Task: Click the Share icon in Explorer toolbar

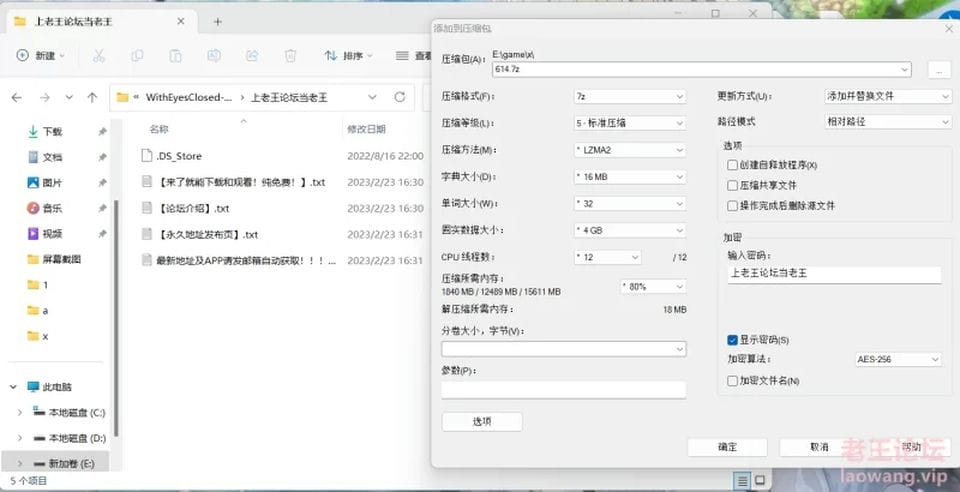Action: [252, 56]
